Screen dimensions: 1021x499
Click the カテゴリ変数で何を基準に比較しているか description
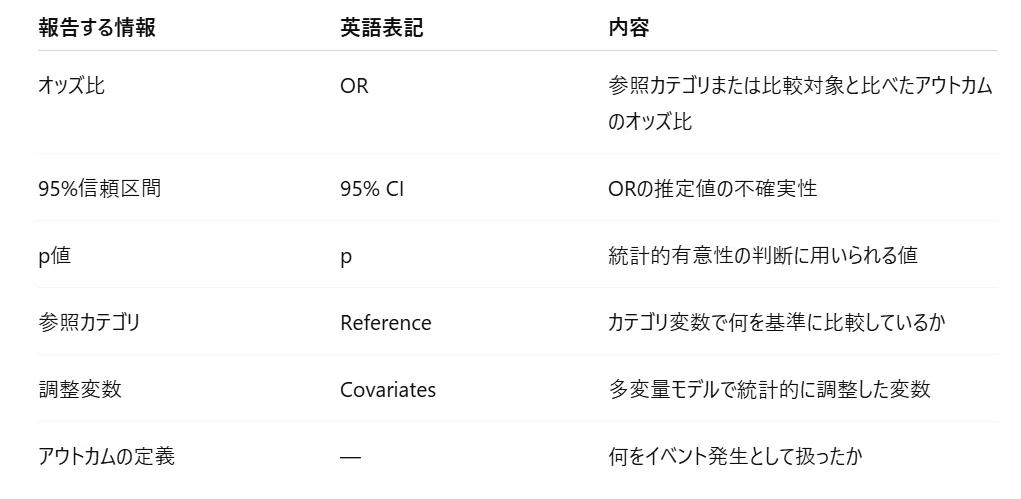(x=776, y=323)
